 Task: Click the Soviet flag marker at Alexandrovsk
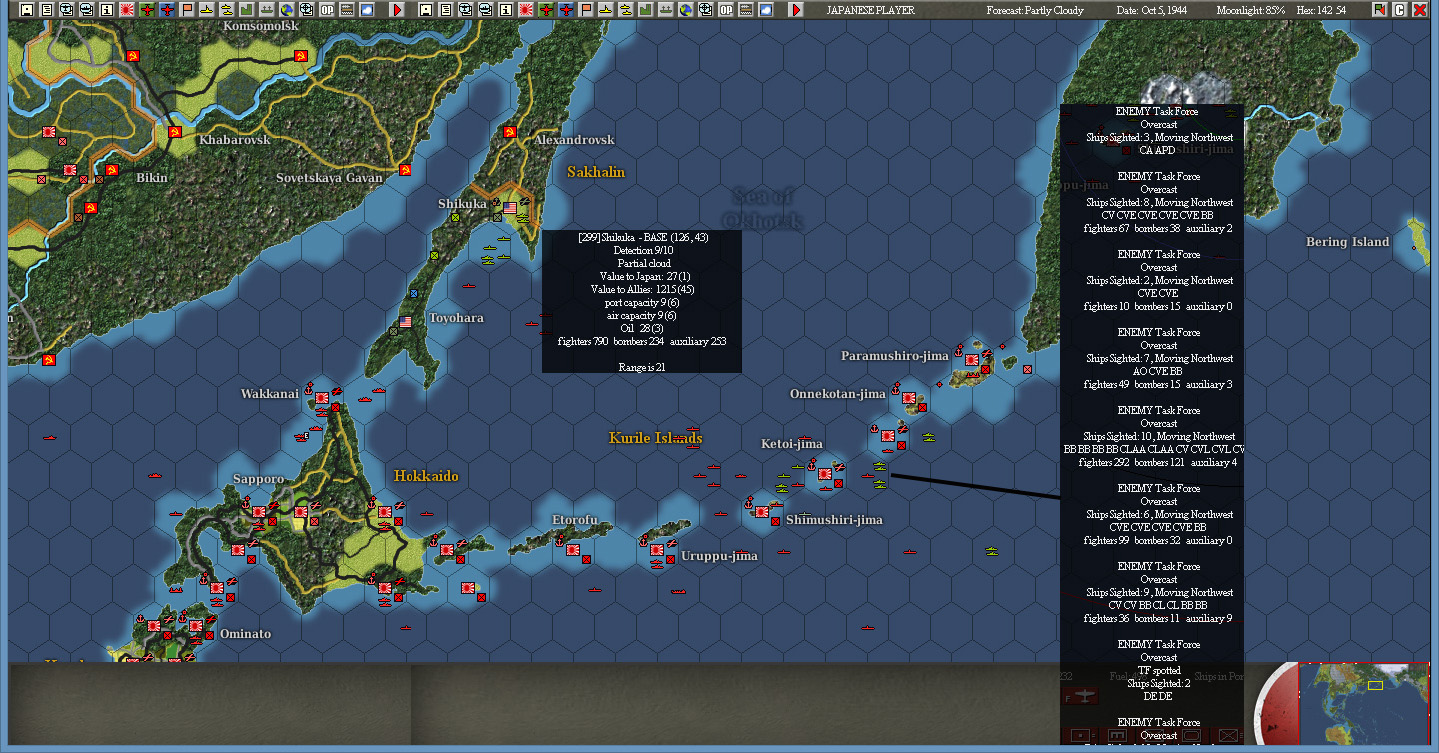510,132
